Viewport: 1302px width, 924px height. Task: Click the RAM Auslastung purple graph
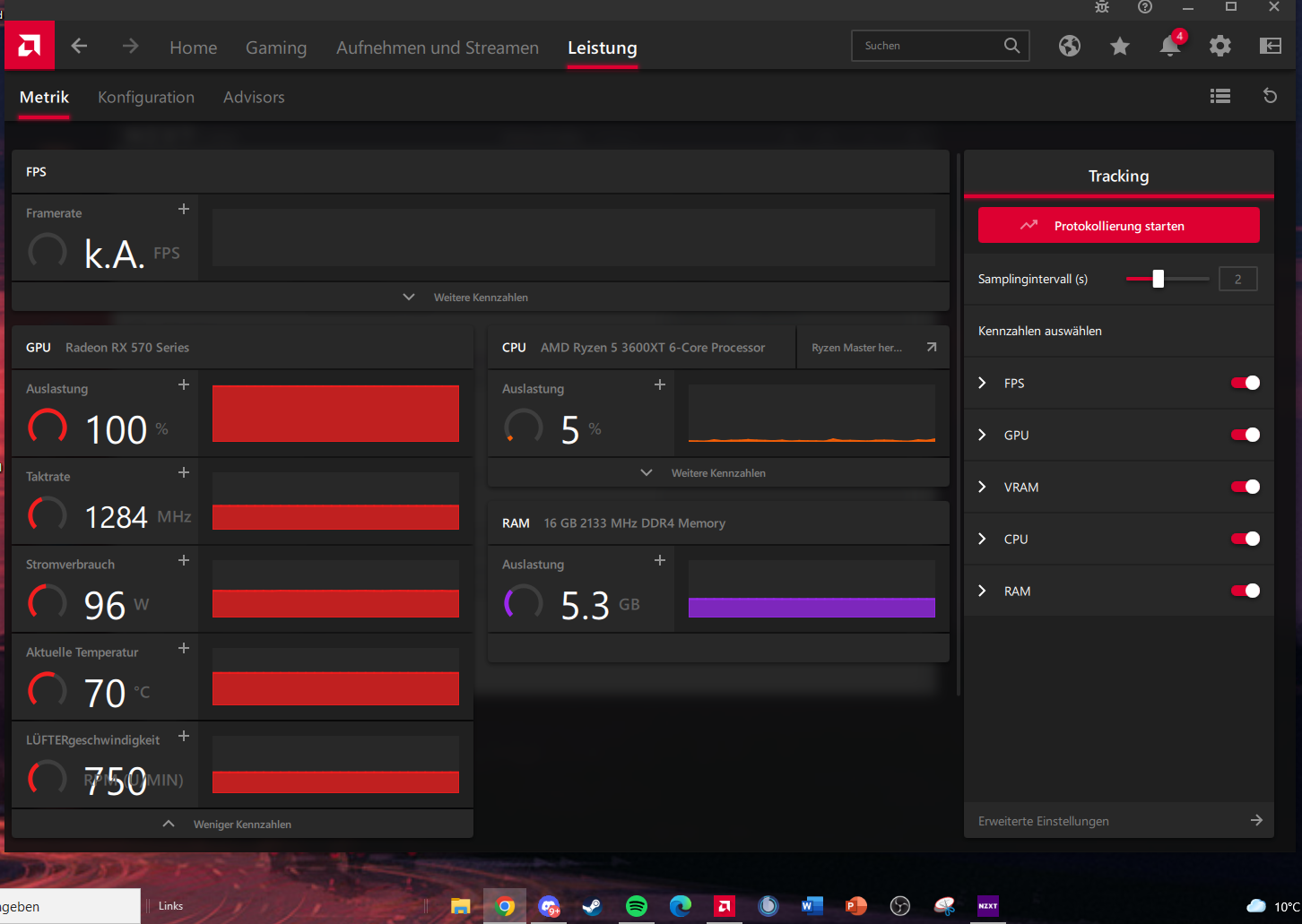click(x=812, y=589)
